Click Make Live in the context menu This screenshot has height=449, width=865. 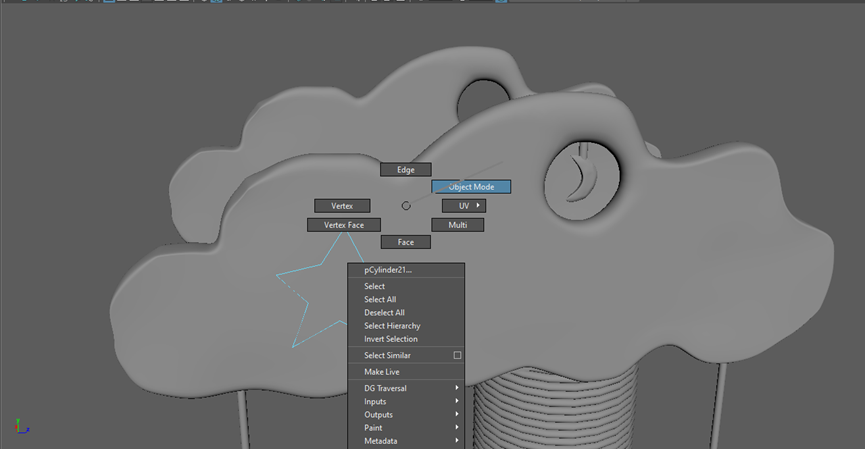[x=406, y=372]
